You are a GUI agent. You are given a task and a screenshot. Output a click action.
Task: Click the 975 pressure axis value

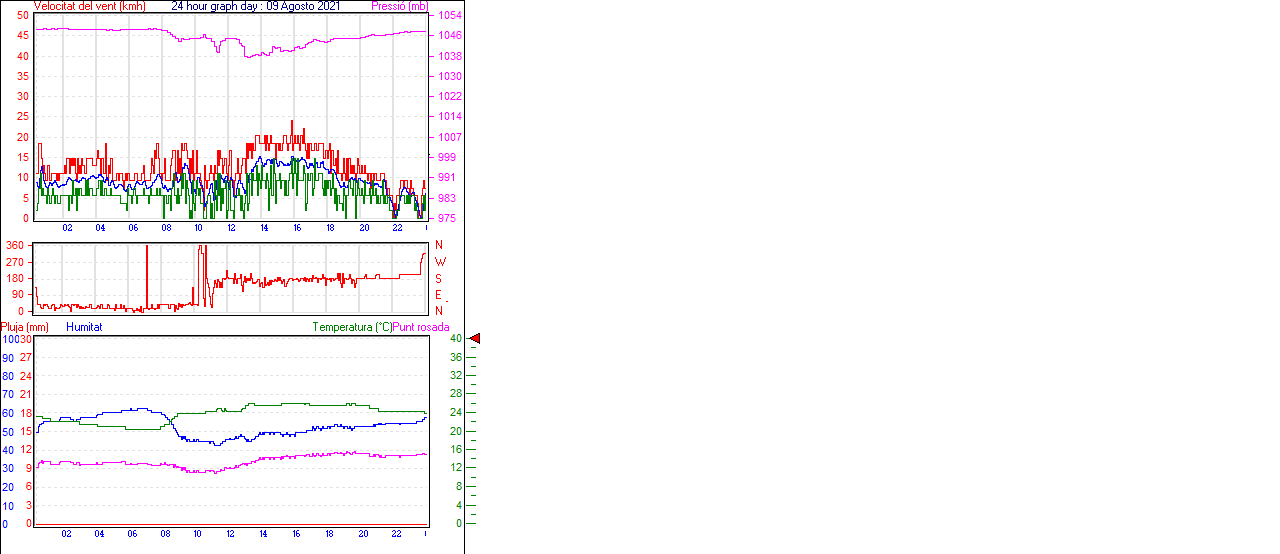(449, 218)
